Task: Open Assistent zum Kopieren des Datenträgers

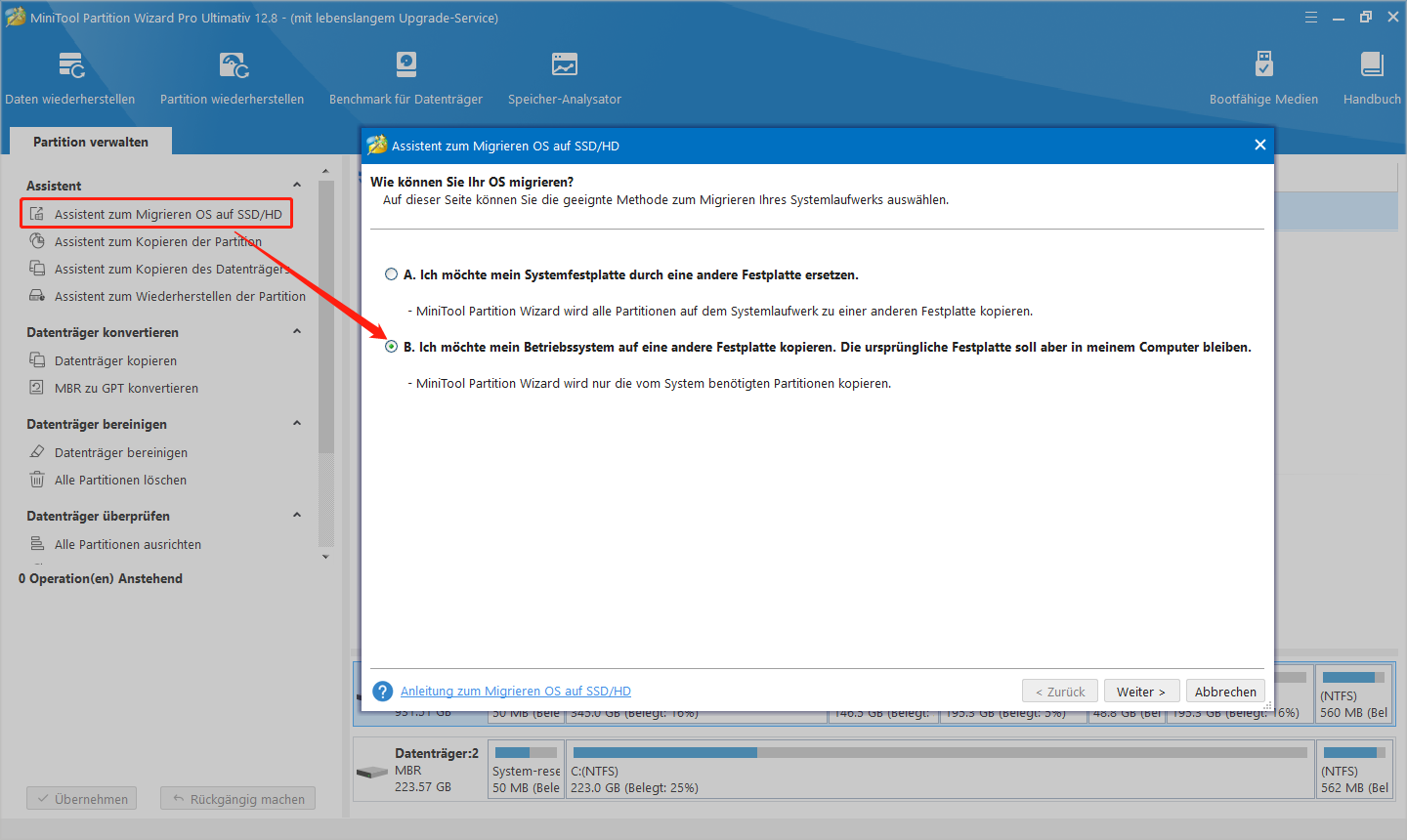Action: pyautogui.click(x=172, y=269)
